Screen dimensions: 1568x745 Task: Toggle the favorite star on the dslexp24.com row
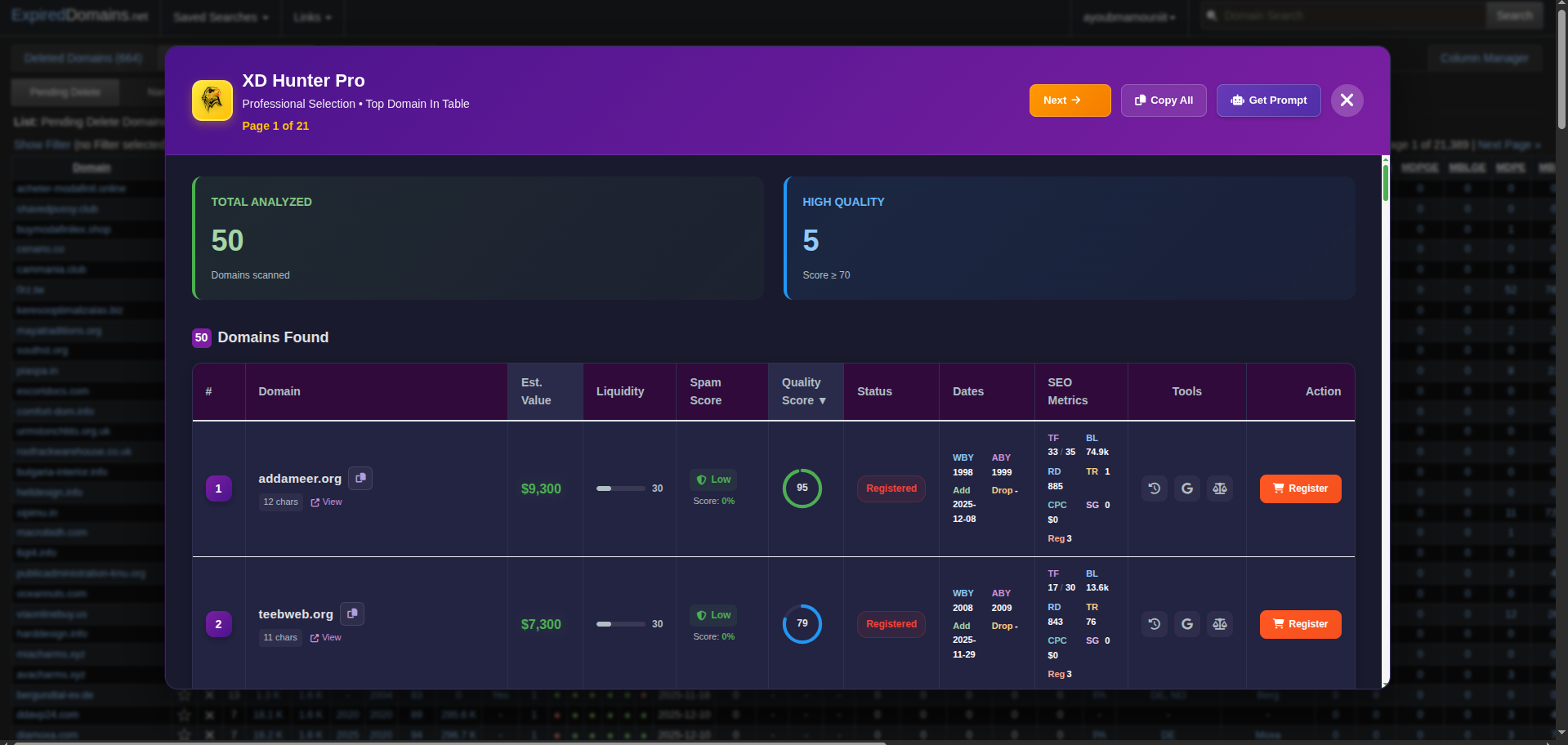[185, 715]
